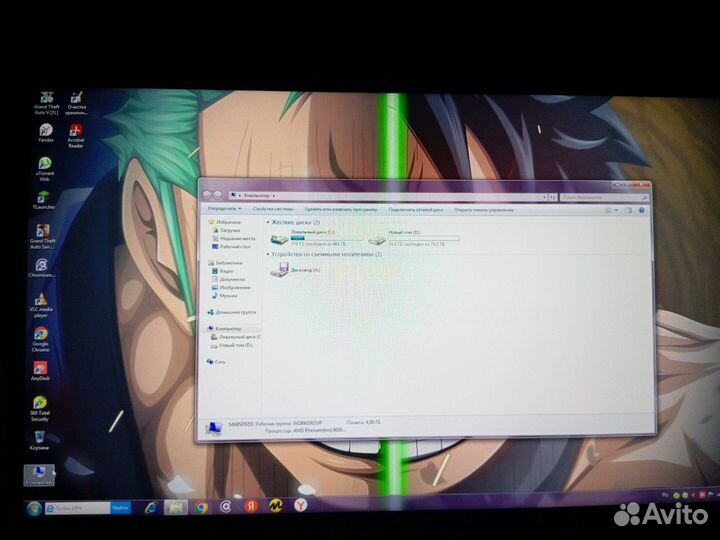Screen dimensions: 720x540
Task: Click Свойства системы in the toolbar
Action: coord(273,209)
